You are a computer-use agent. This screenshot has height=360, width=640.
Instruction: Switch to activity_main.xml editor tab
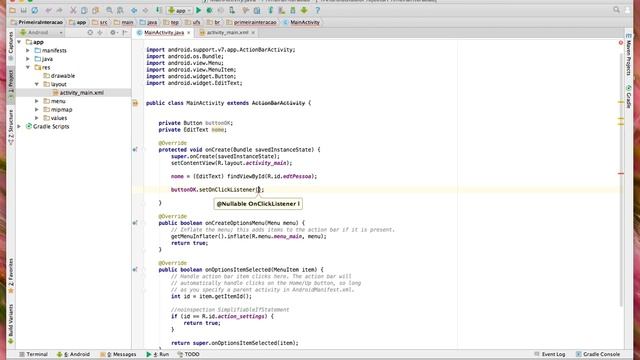pyautogui.click(x=227, y=32)
